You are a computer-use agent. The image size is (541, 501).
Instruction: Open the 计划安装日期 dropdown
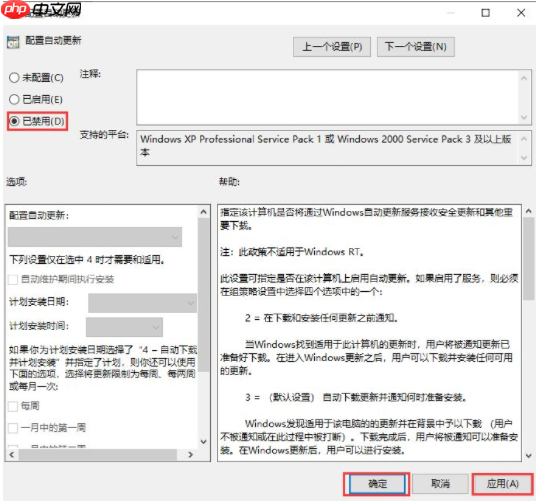pyautogui.click(x=142, y=303)
